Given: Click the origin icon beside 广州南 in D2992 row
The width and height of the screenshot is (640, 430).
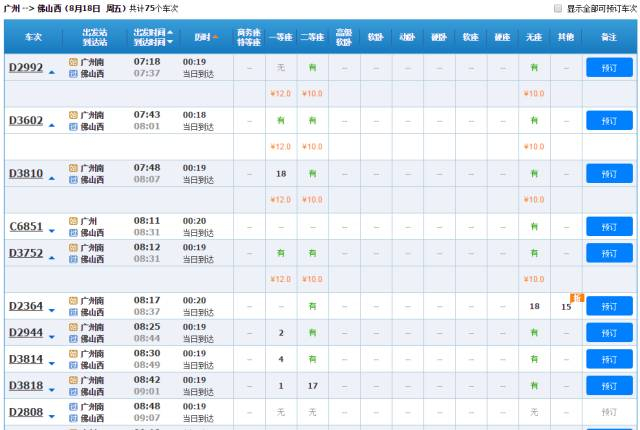Looking at the screenshot, I should (x=73, y=62).
